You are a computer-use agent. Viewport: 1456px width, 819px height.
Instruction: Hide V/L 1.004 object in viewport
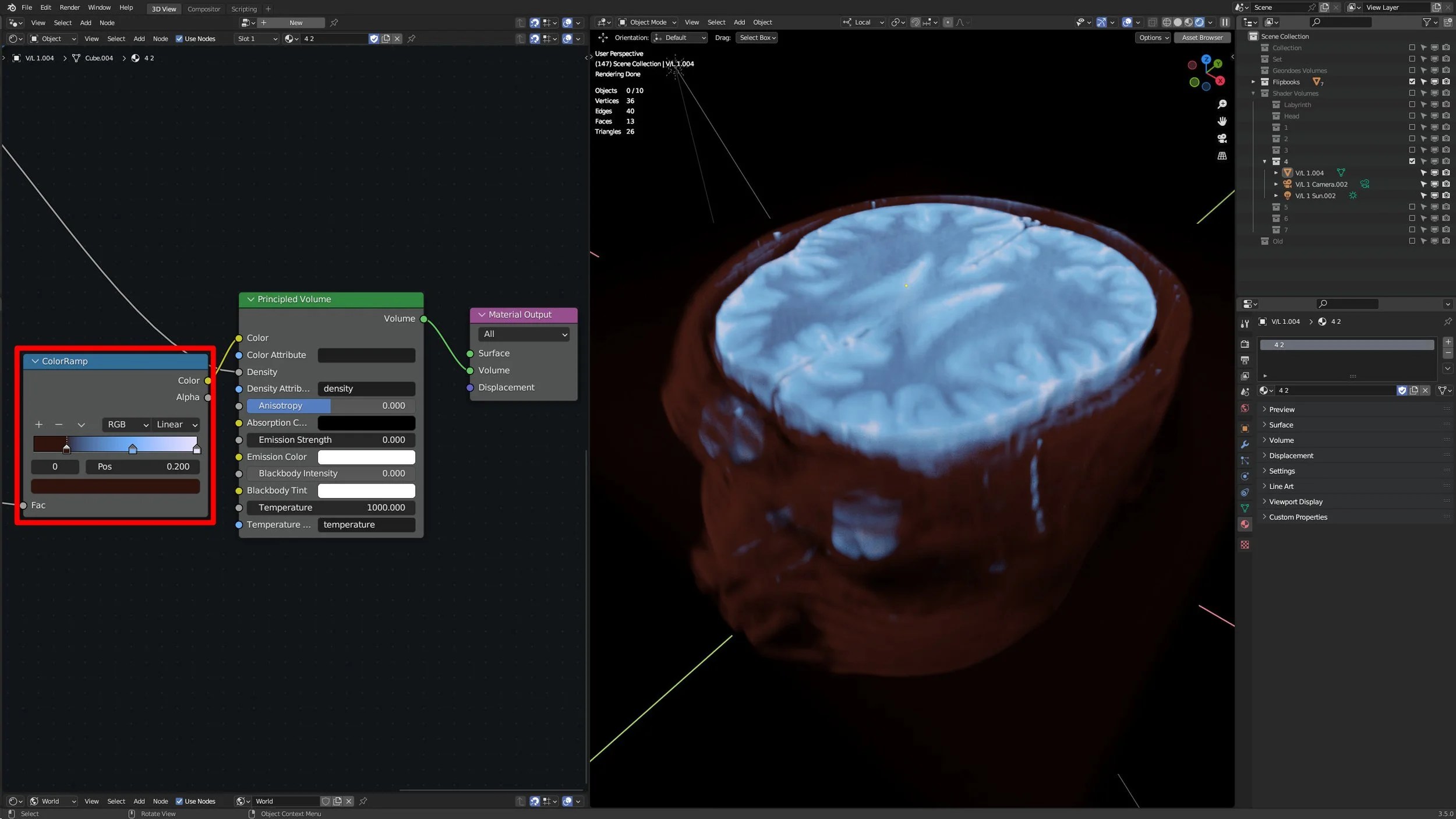[x=1434, y=173]
